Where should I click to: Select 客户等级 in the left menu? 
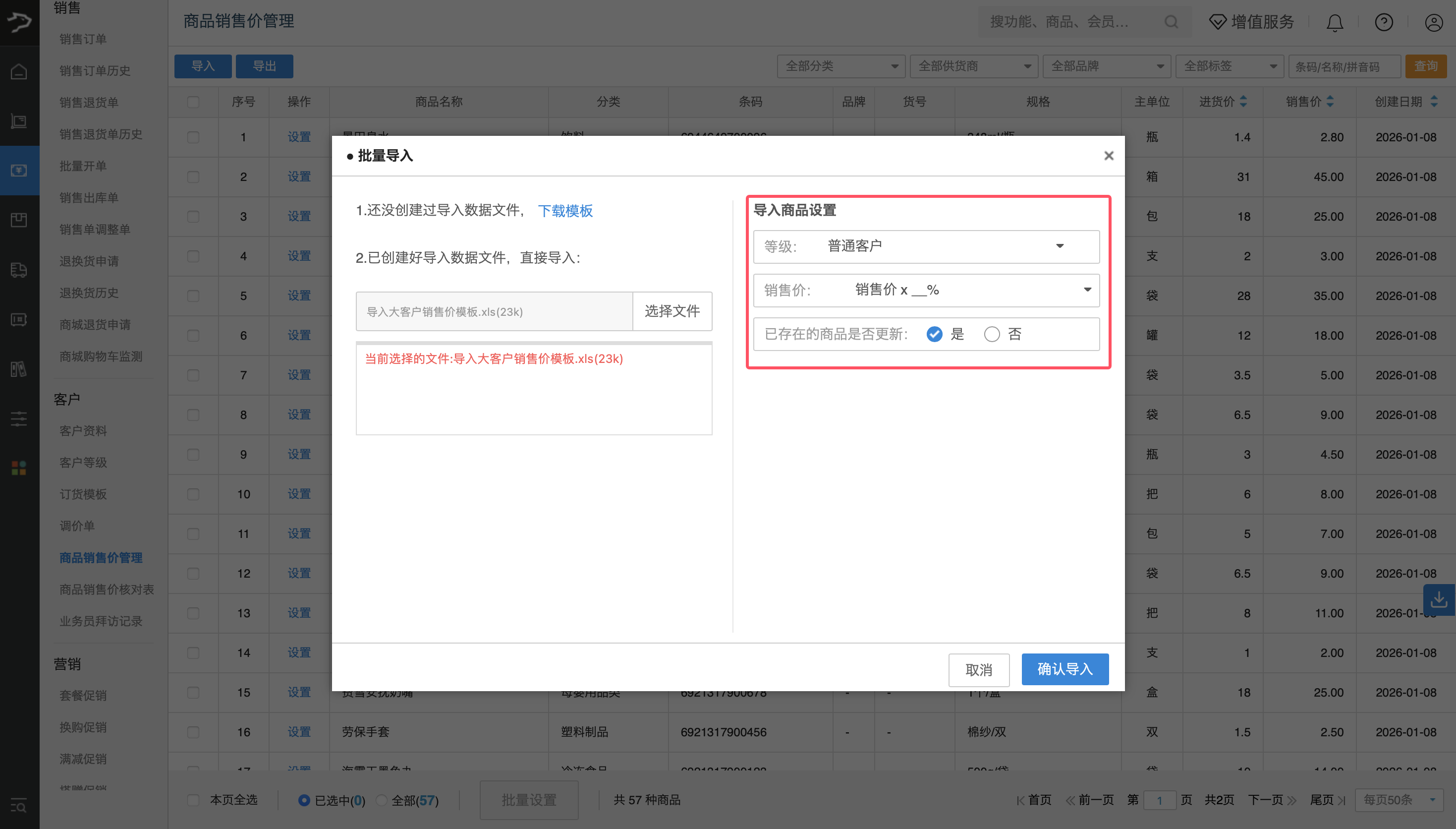point(83,462)
